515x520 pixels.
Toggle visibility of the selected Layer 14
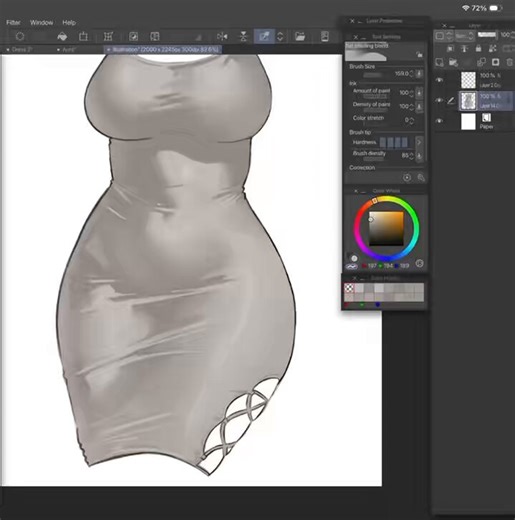pos(440,100)
